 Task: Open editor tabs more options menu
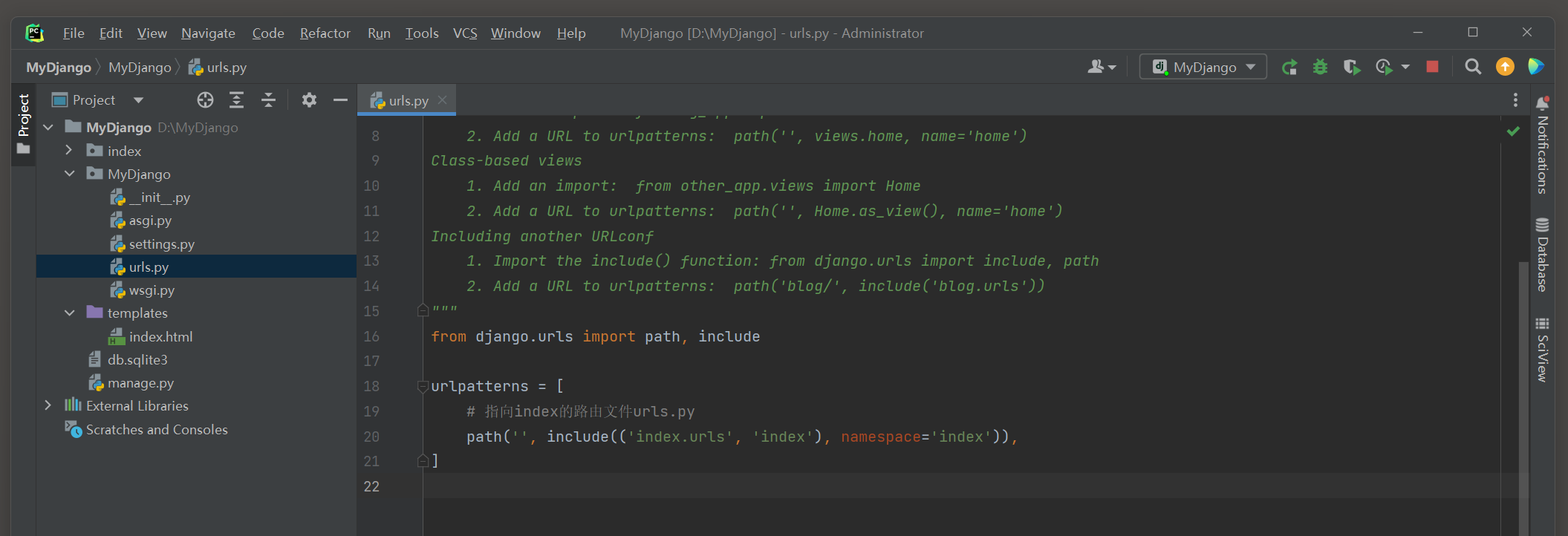point(1515,100)
